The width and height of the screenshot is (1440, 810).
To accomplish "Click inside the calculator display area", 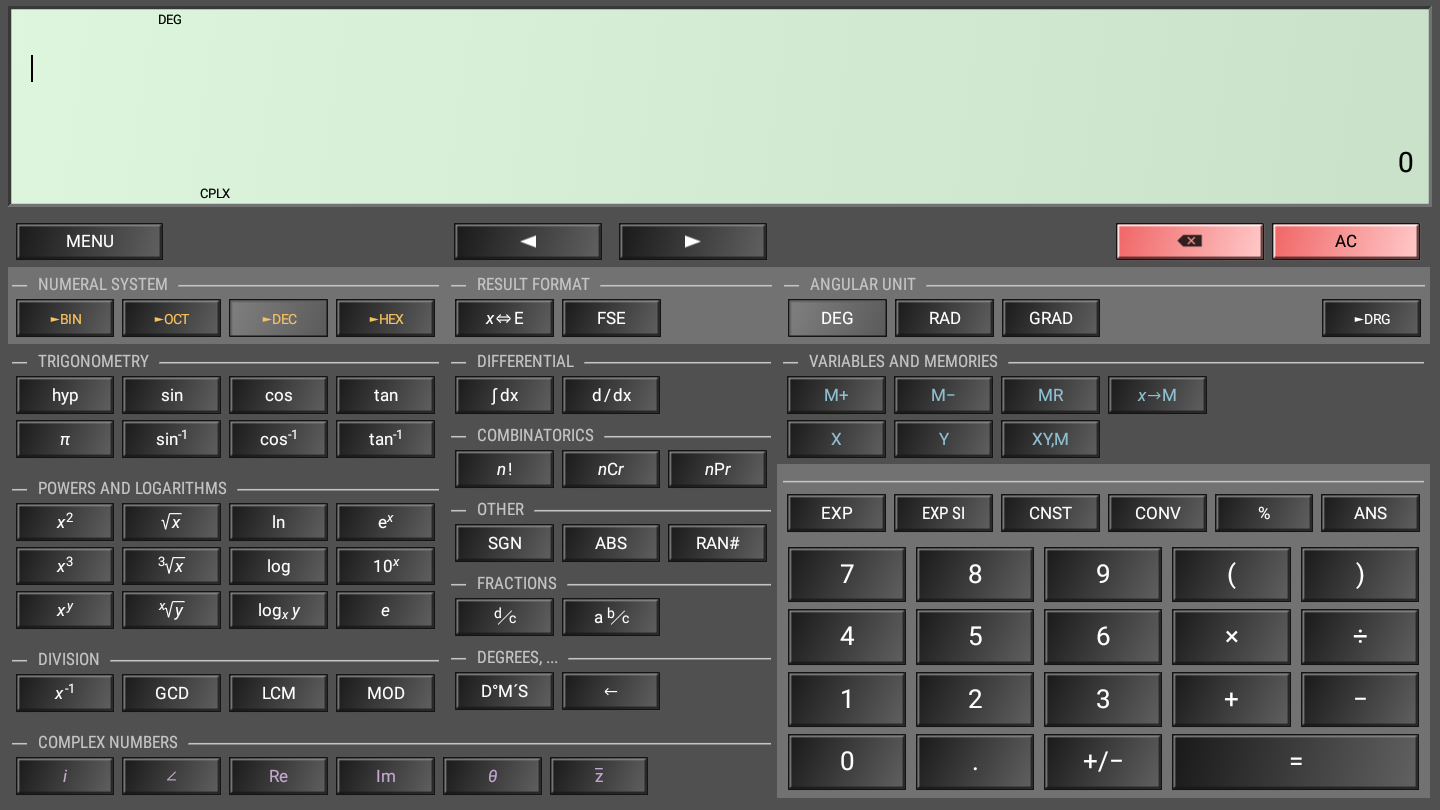I will click(720, 105).
